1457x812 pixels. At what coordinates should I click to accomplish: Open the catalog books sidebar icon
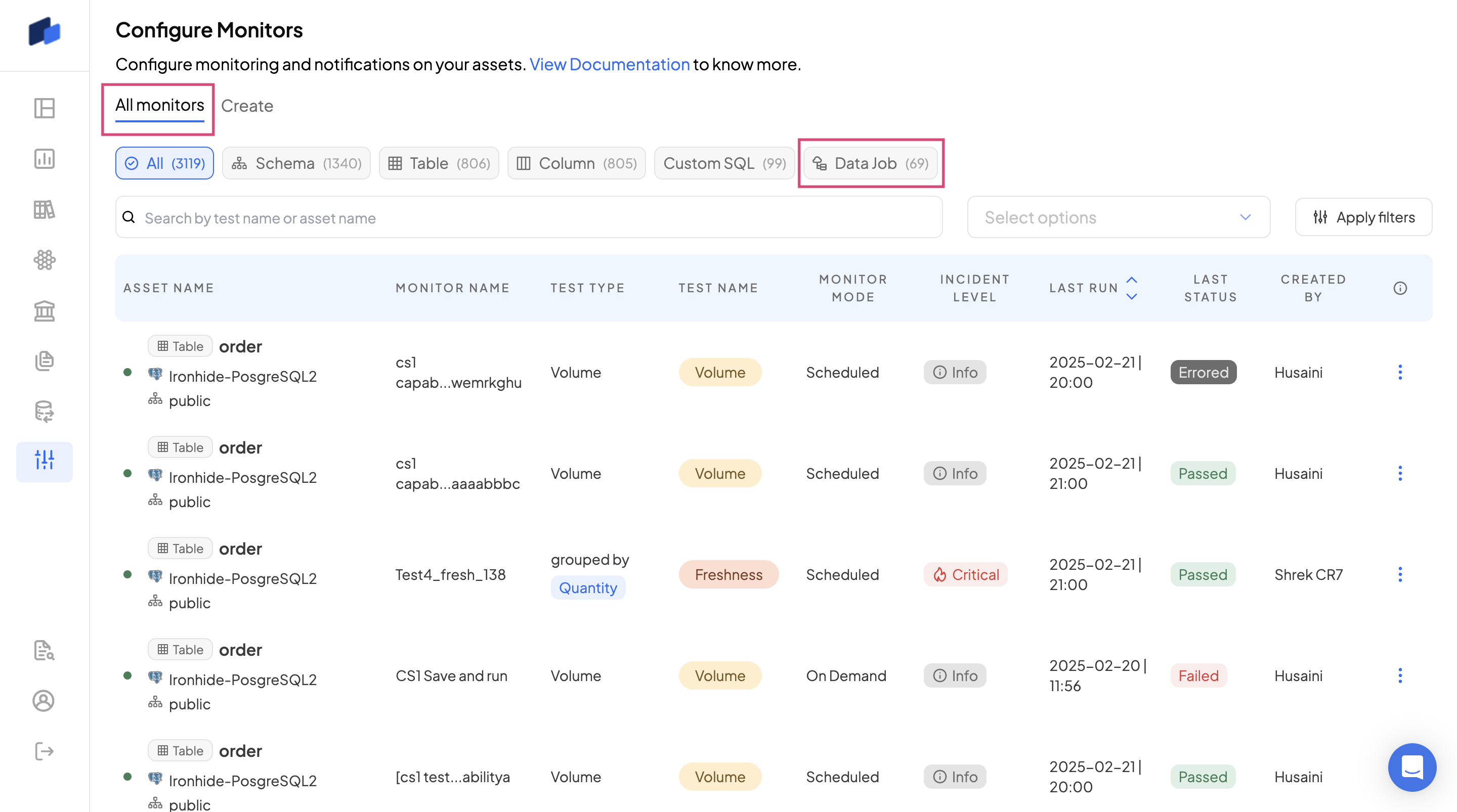pyautogui.click(x=44, y=209)
